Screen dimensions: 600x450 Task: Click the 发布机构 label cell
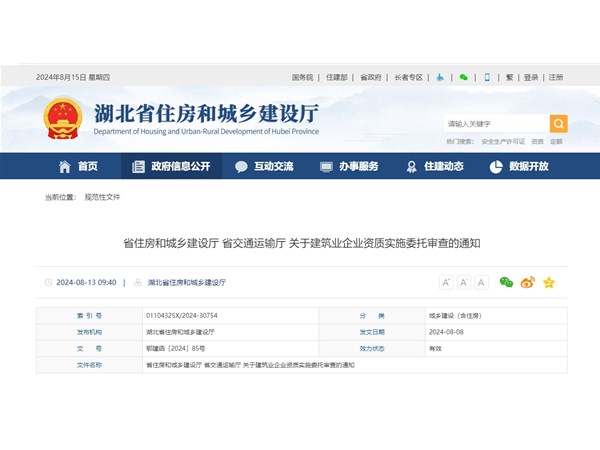point(89,332)
